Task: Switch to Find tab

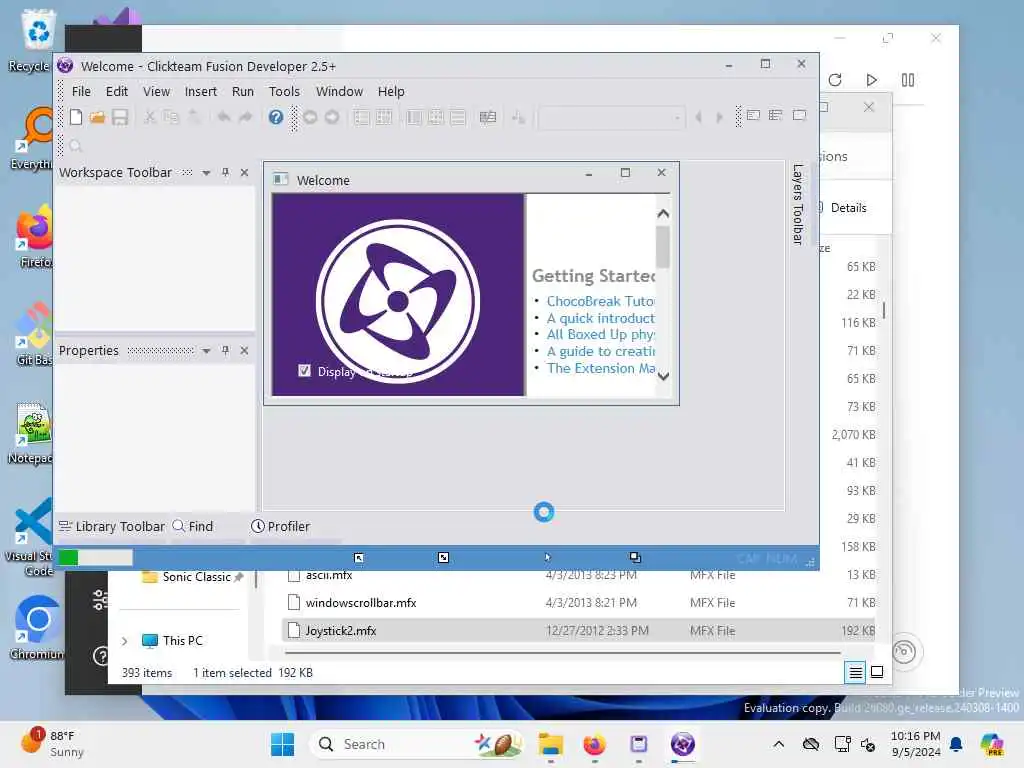Action: 193,526
